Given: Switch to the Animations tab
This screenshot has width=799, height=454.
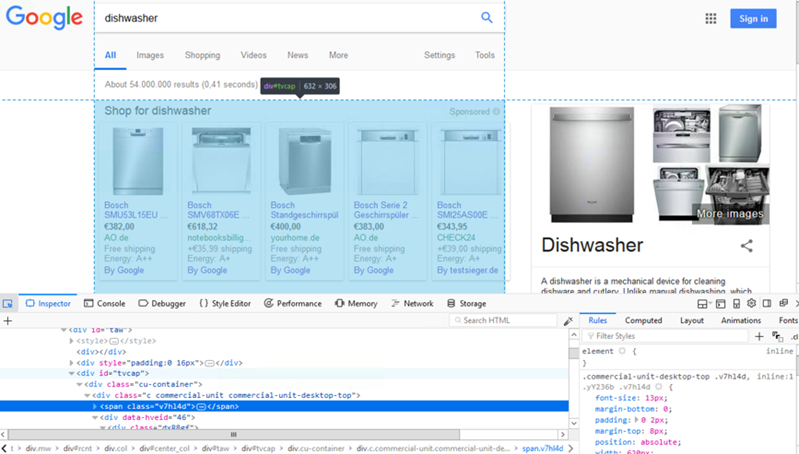Looking at the screenshot, I should pyautogui.click(x=740, y=321).
